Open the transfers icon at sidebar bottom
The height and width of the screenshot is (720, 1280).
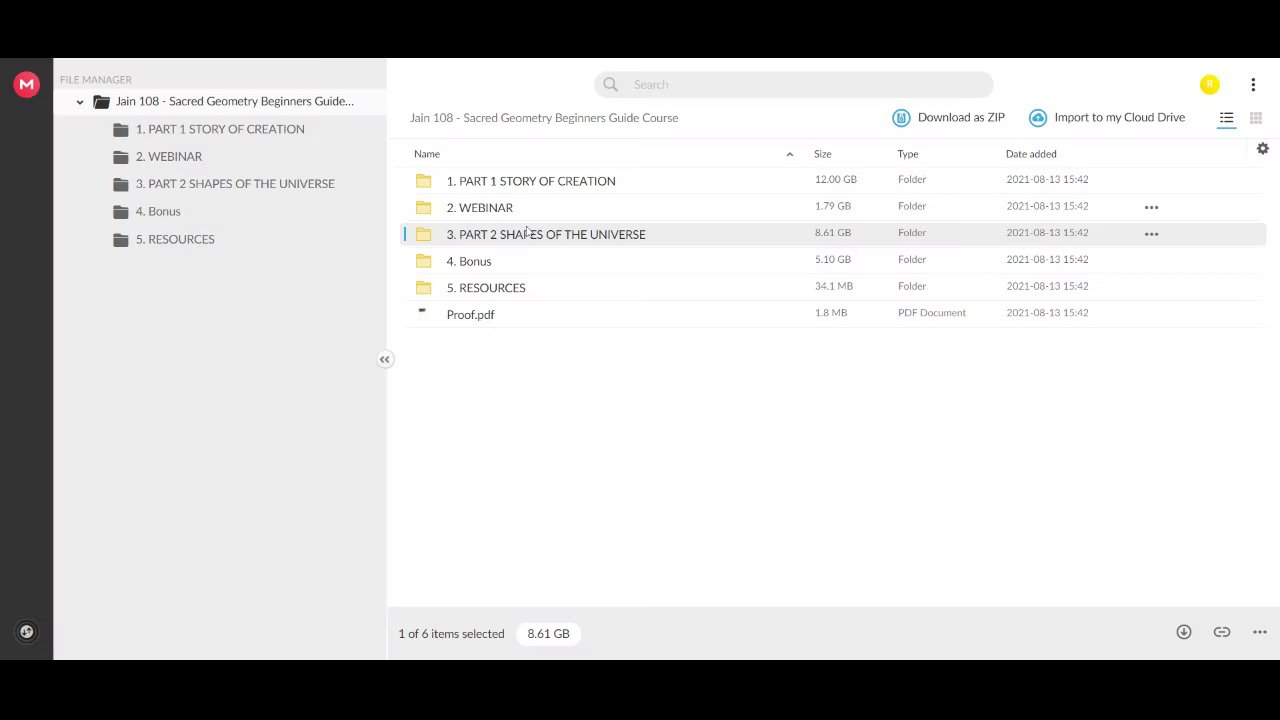[x=27, y=631]
